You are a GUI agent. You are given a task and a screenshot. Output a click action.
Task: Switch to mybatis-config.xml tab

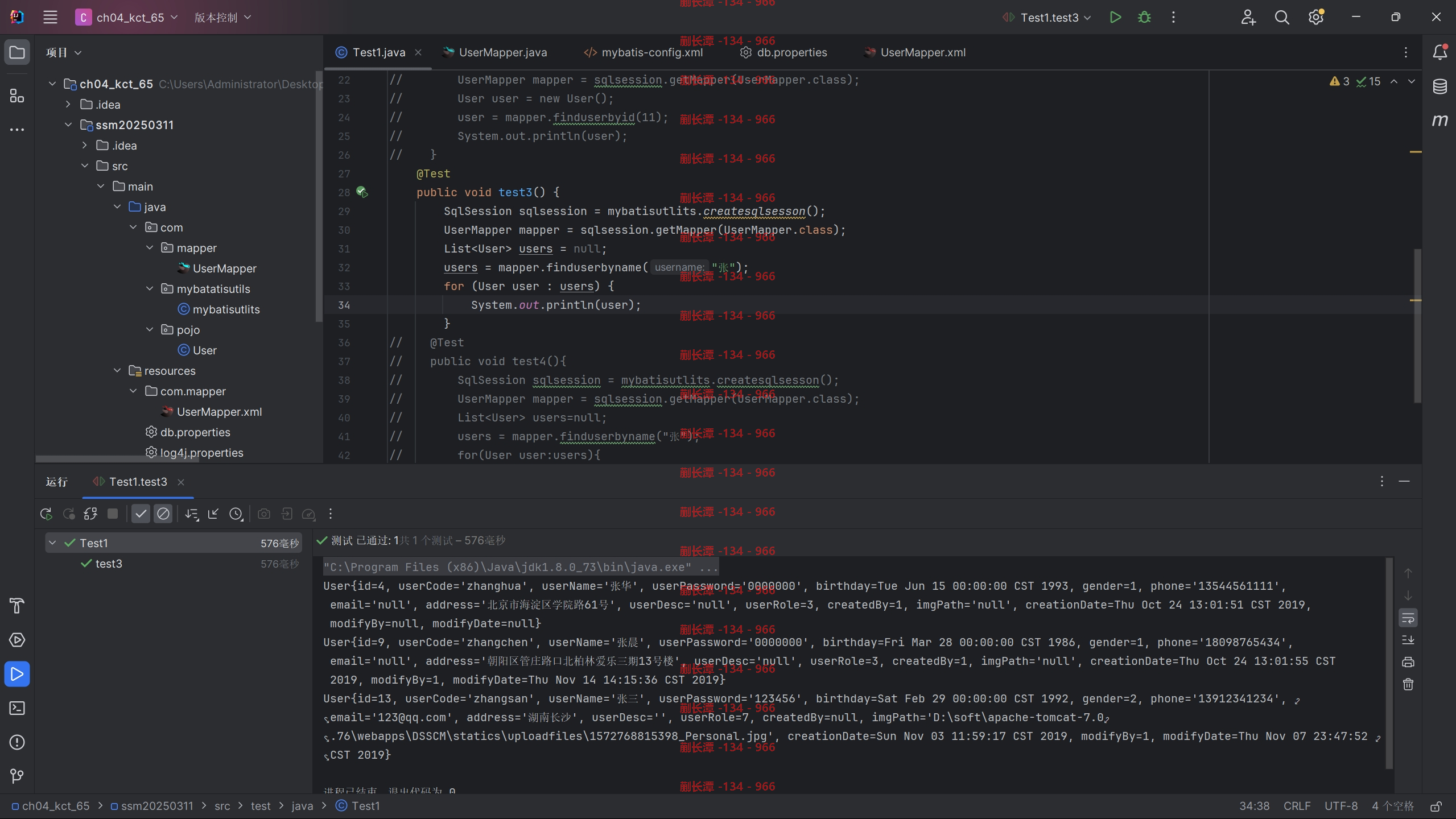(x=644, y=52)
